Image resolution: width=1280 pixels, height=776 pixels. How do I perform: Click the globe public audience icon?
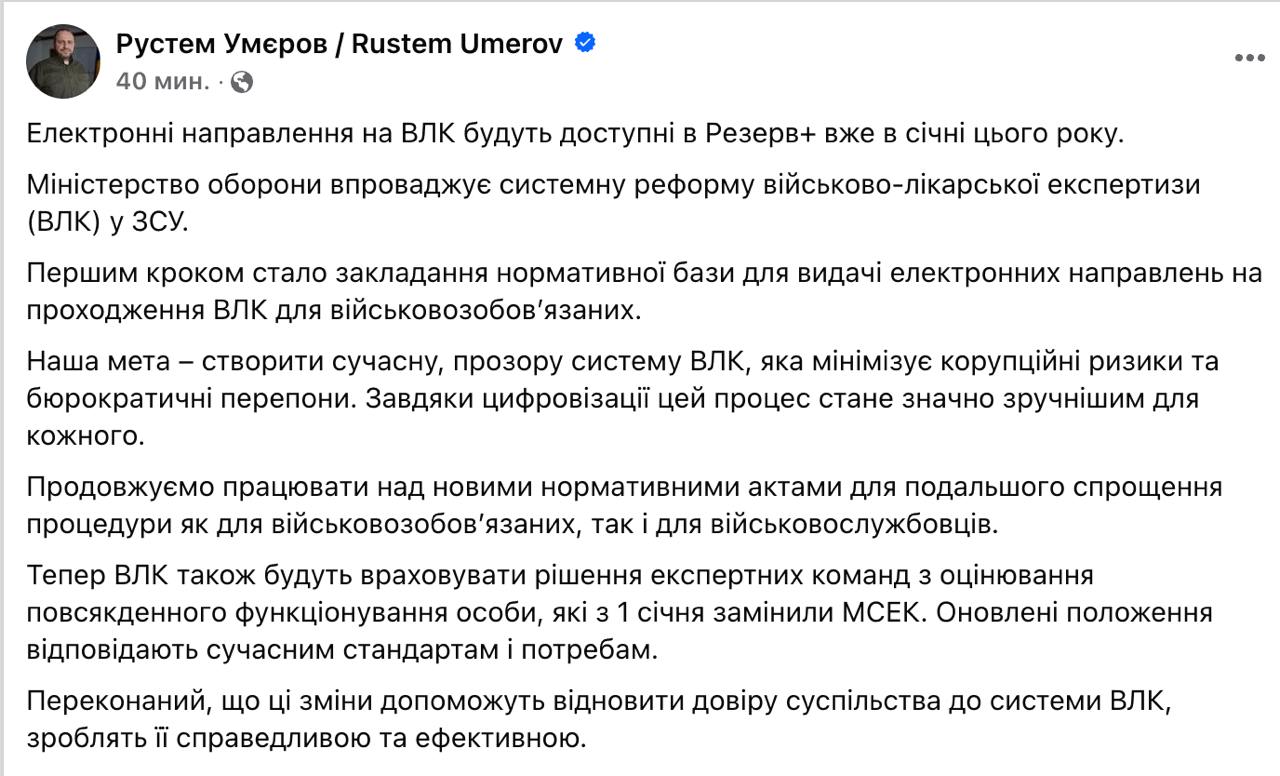(241, 82)
